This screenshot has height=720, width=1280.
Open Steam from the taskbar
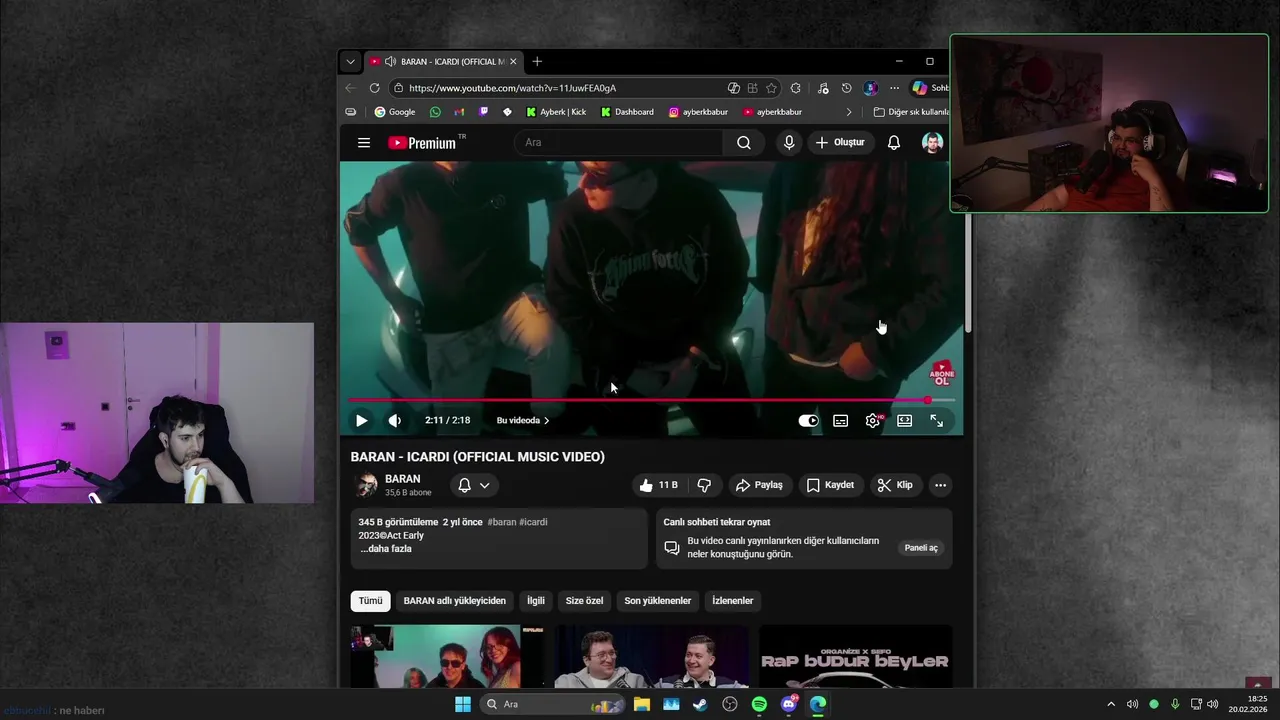pyautogui.click(x=700, y=704)
